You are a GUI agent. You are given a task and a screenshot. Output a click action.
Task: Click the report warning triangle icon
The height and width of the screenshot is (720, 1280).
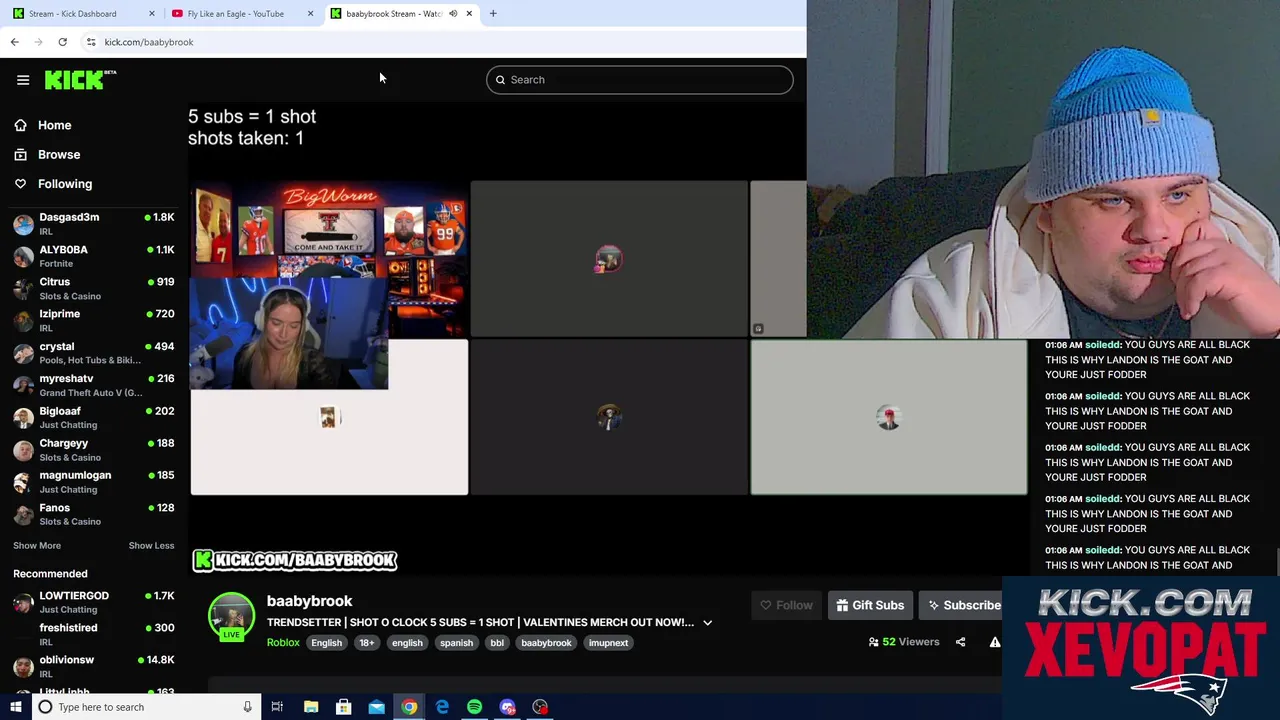[995, 642]
